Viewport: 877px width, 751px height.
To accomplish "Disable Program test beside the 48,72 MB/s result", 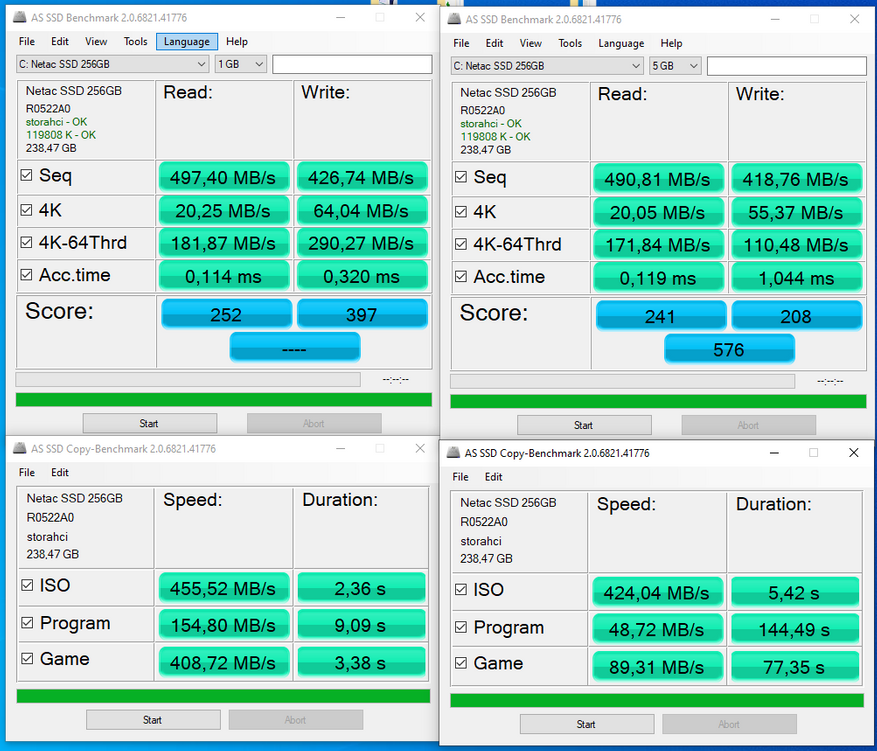I will (x=461, y=628).
